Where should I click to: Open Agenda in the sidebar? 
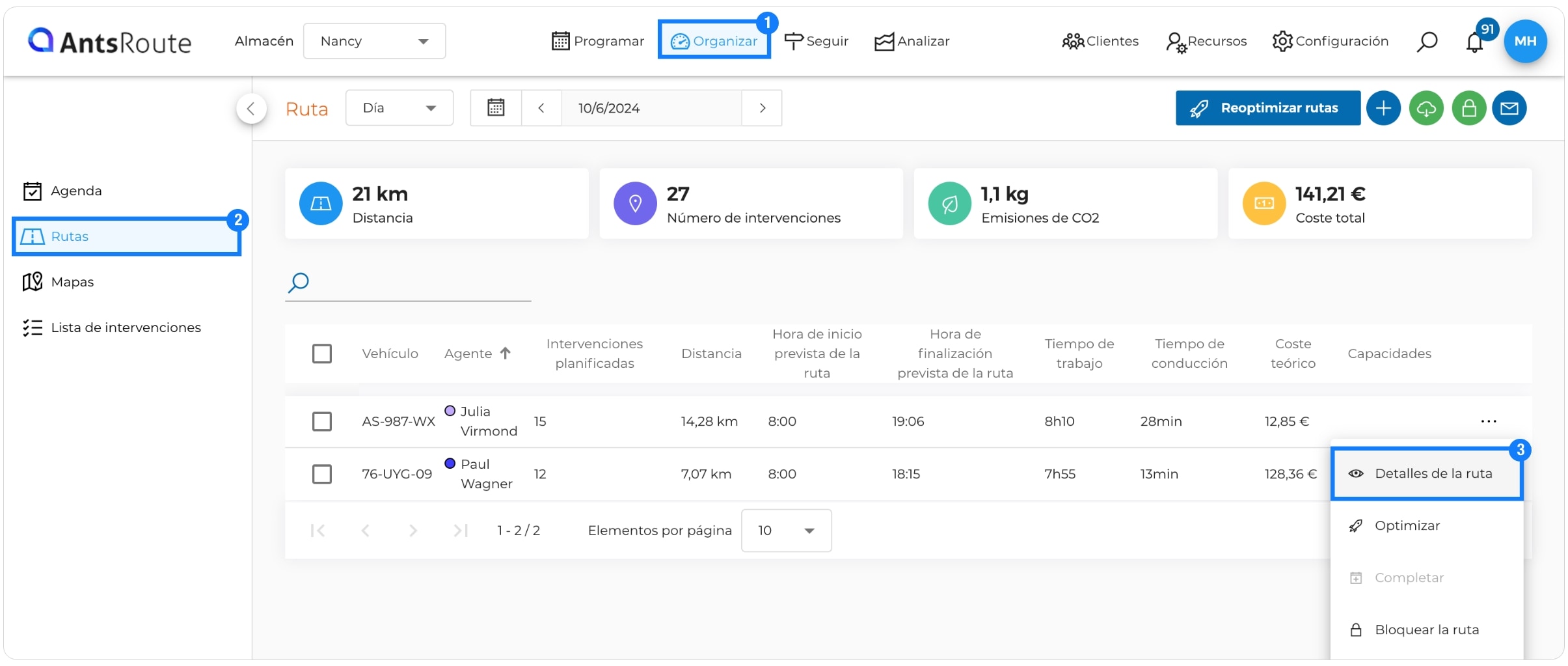[62, 191]
